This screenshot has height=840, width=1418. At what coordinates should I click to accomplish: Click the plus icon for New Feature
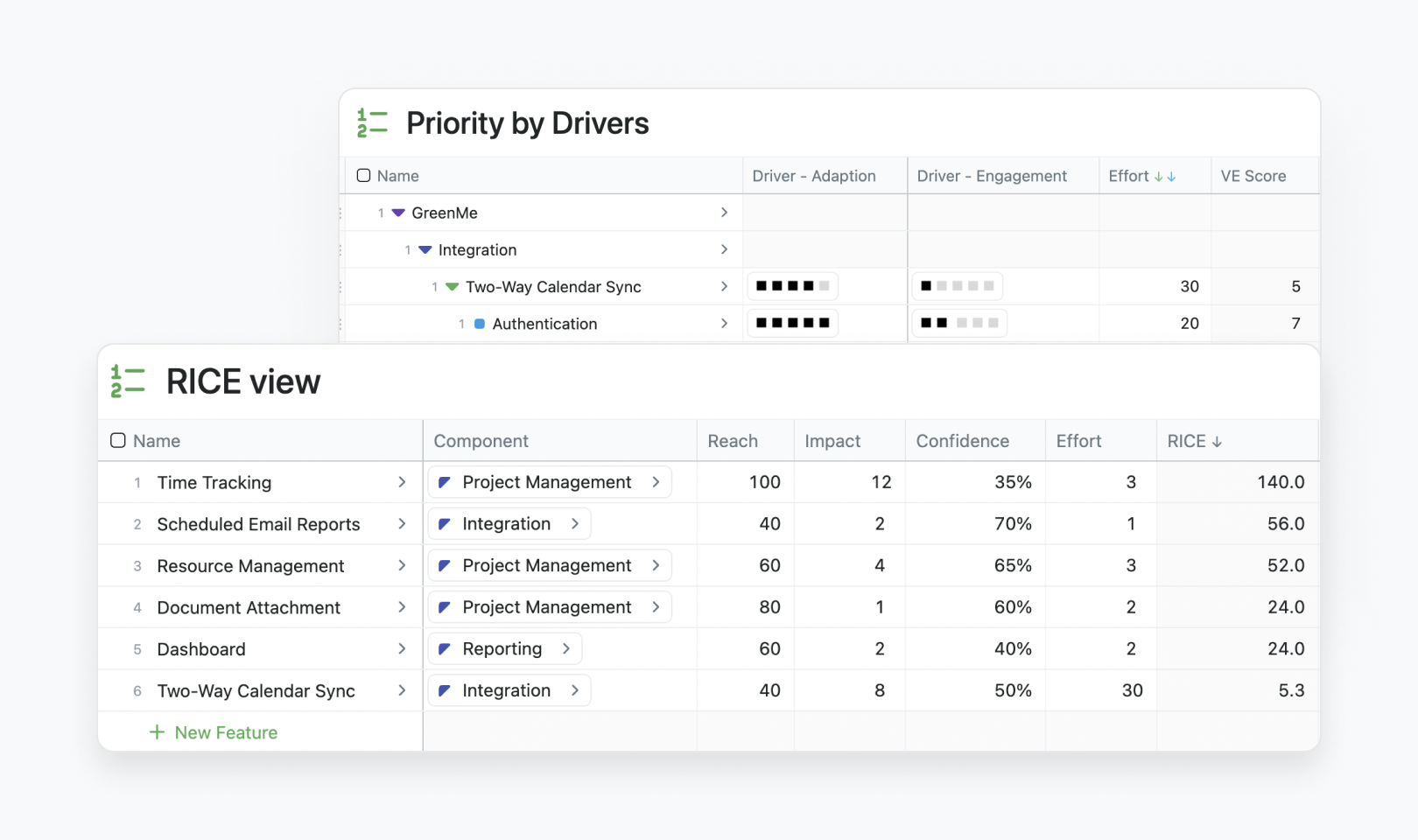pyautogui.click(x=157, y=732)
